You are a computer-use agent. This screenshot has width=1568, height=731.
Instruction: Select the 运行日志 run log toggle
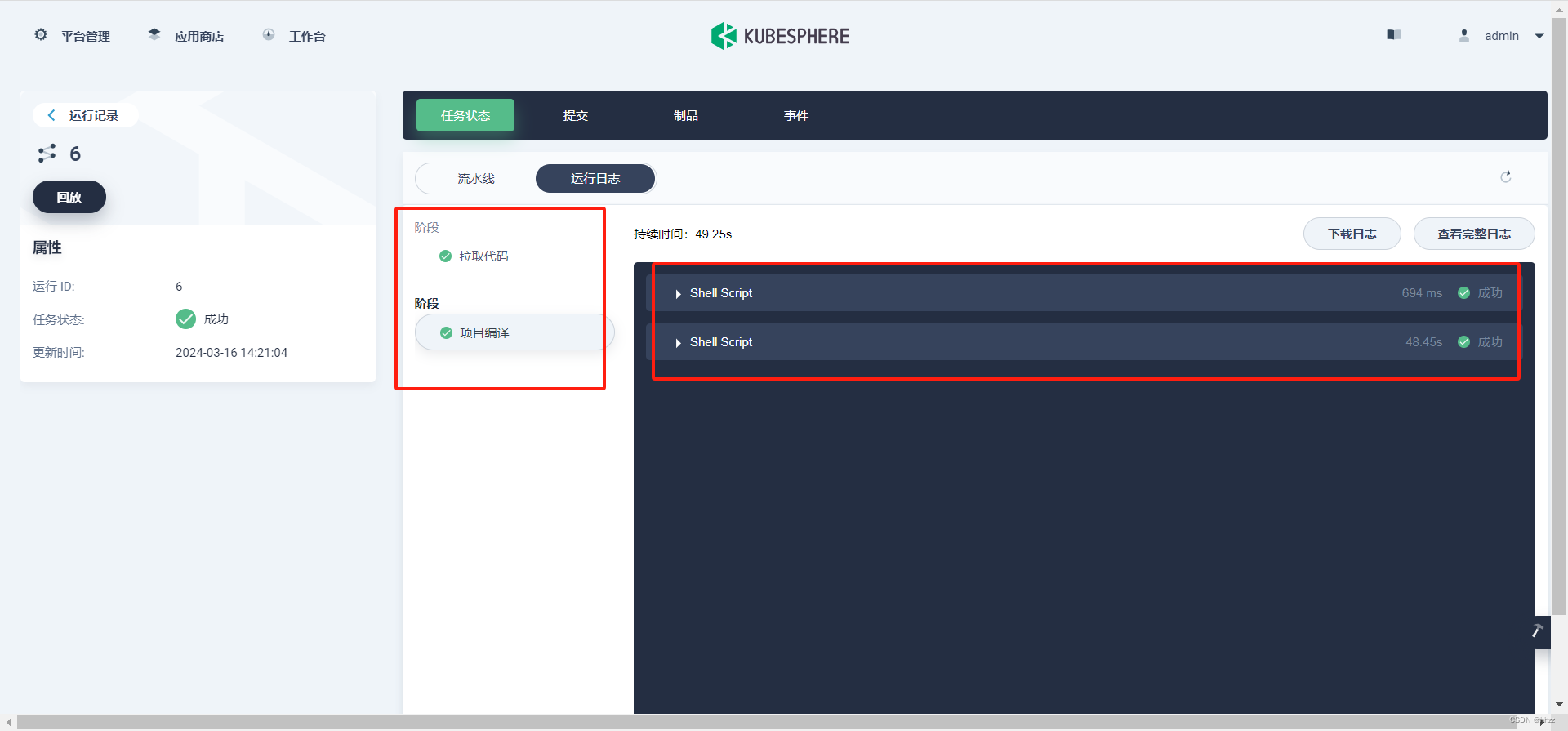pyautogui.click(x=595, y=178)
